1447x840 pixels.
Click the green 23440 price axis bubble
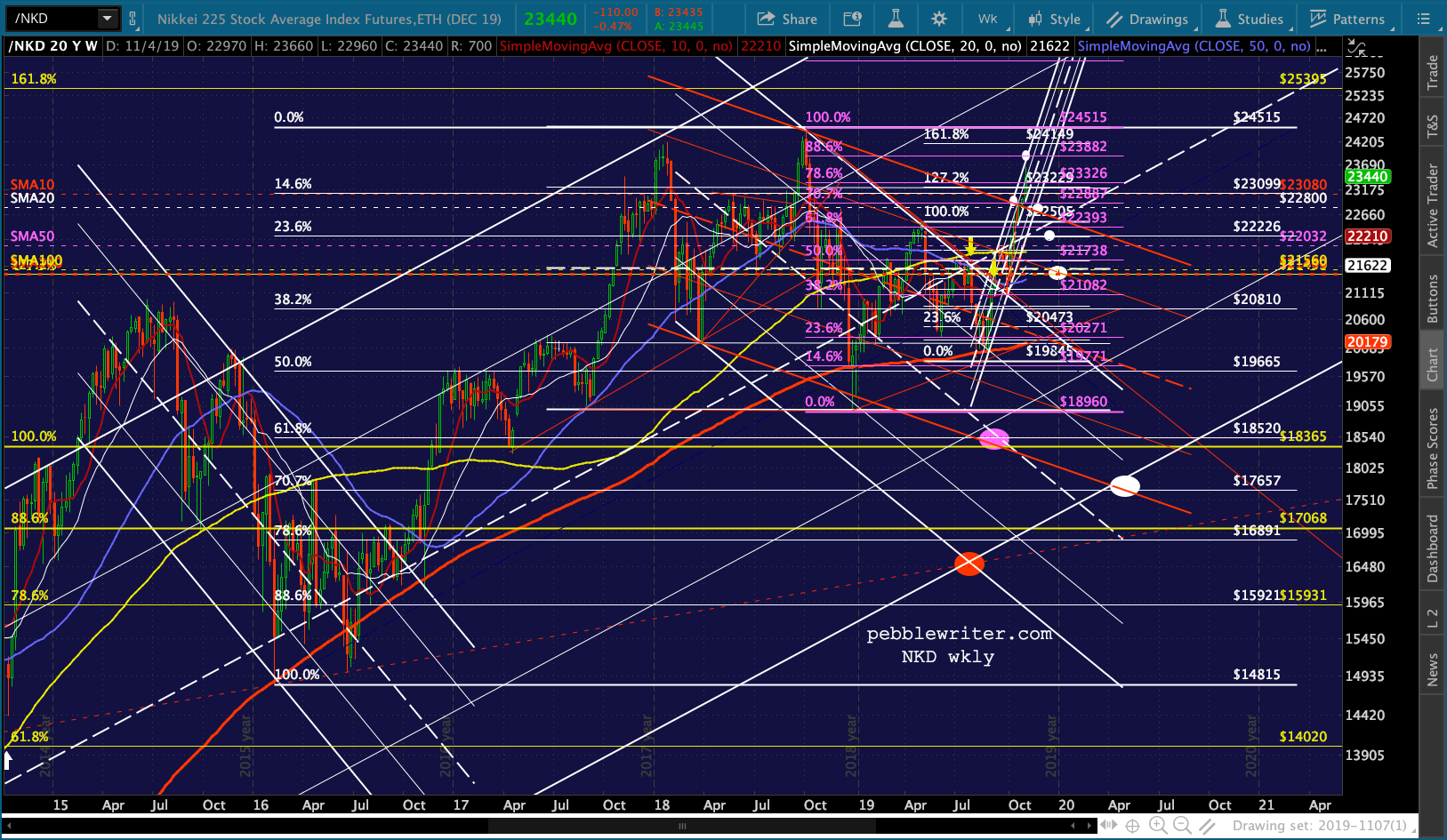1368,177
